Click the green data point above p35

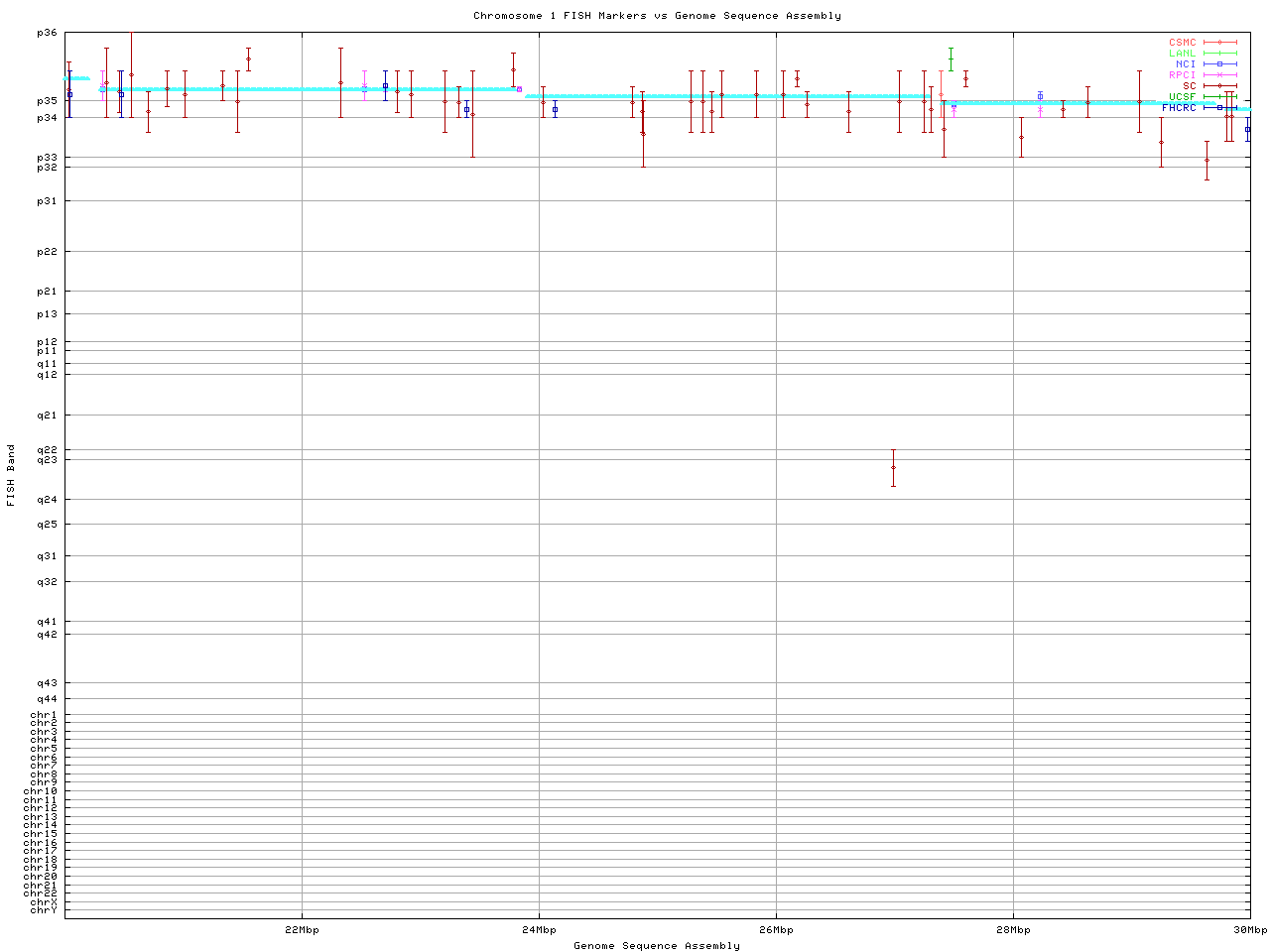coord(951,59)
